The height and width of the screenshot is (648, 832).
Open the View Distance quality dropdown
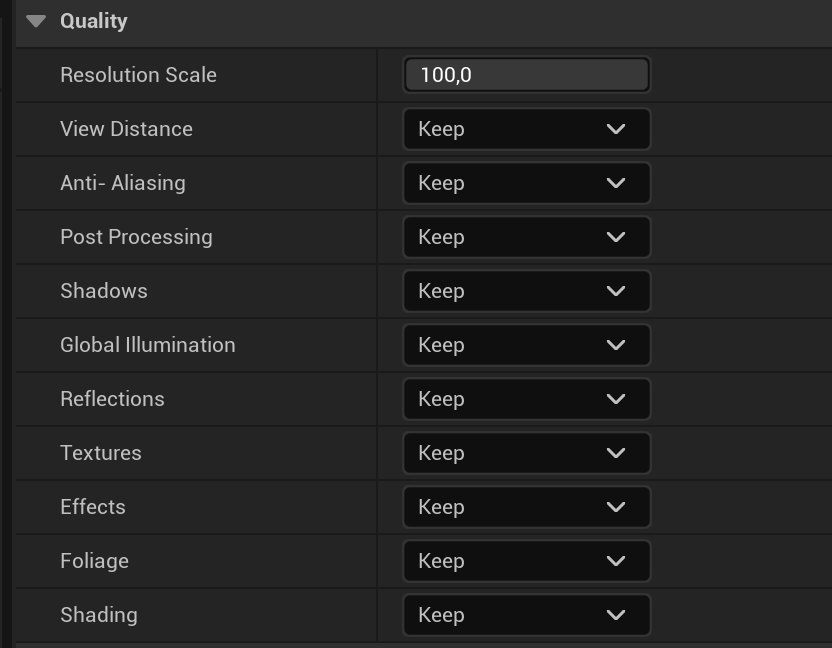coord(526,129)
